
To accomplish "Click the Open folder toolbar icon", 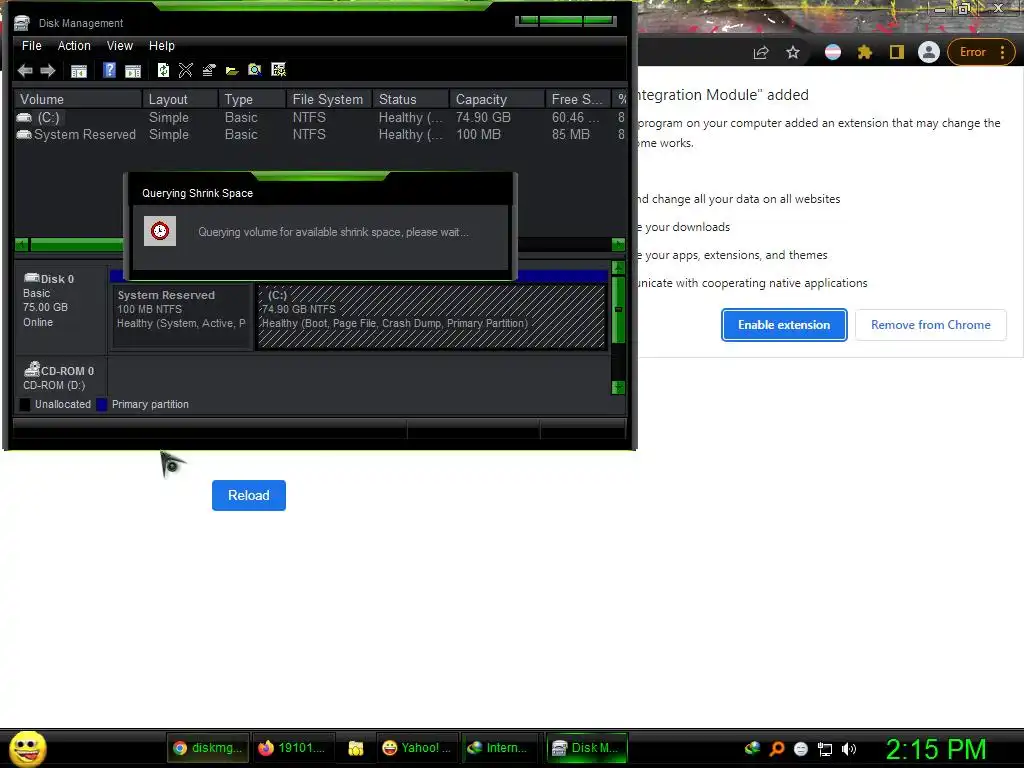I will click(x=232, y=71).
